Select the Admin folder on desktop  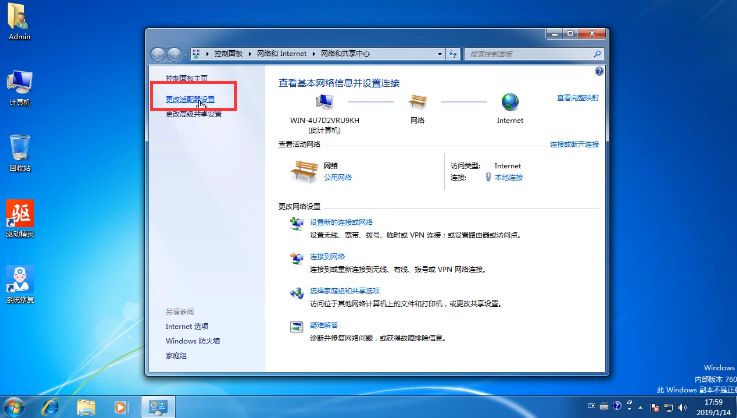tap(20, 22)
